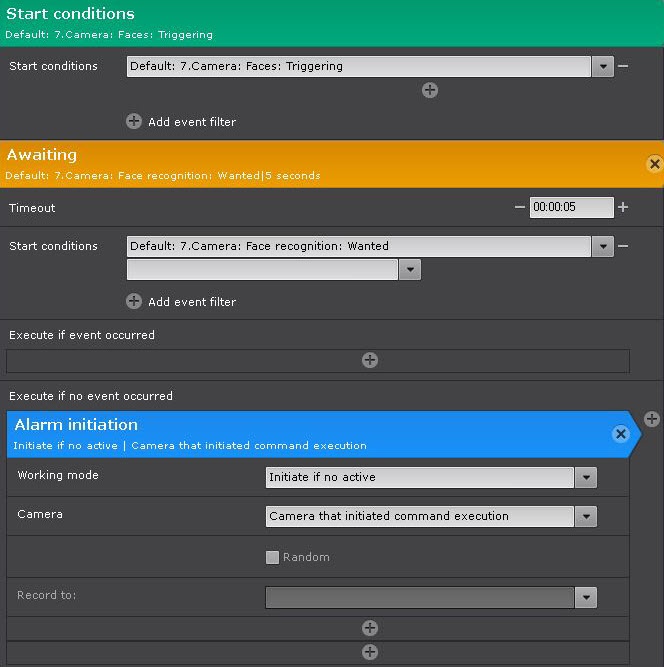
Task: Add action under Execute if event occurred
Action: click(370, 360)
